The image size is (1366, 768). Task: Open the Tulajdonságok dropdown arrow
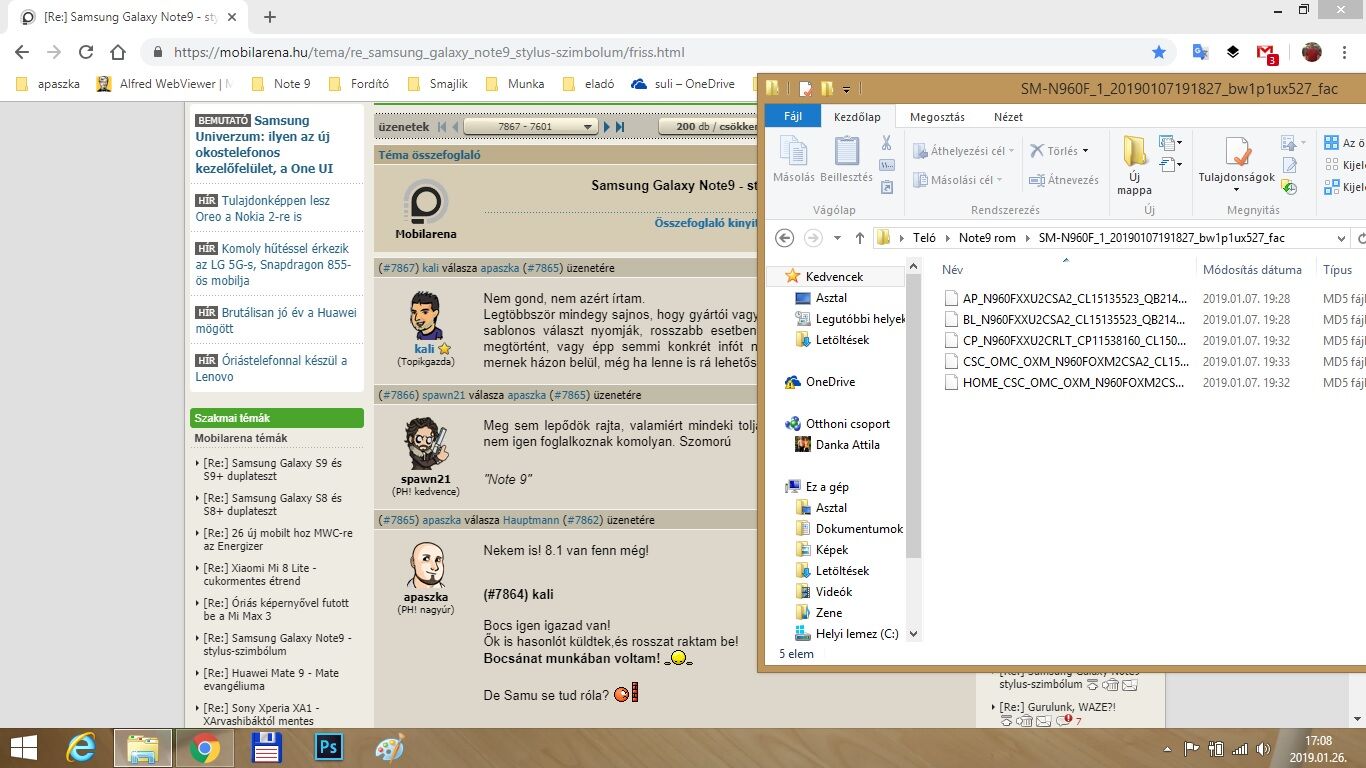pos(1237,191)
